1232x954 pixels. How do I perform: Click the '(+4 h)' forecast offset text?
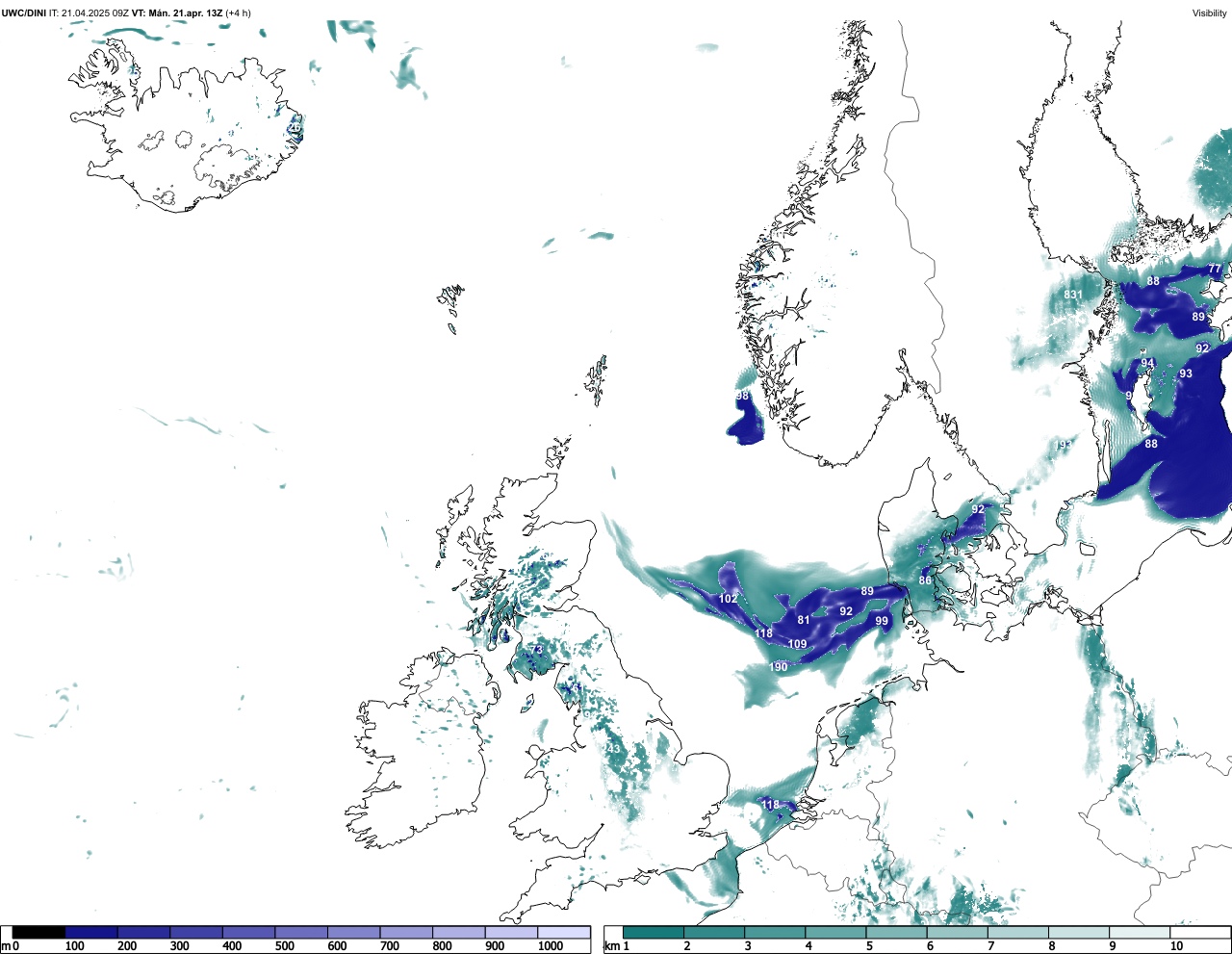click(239, 13)
